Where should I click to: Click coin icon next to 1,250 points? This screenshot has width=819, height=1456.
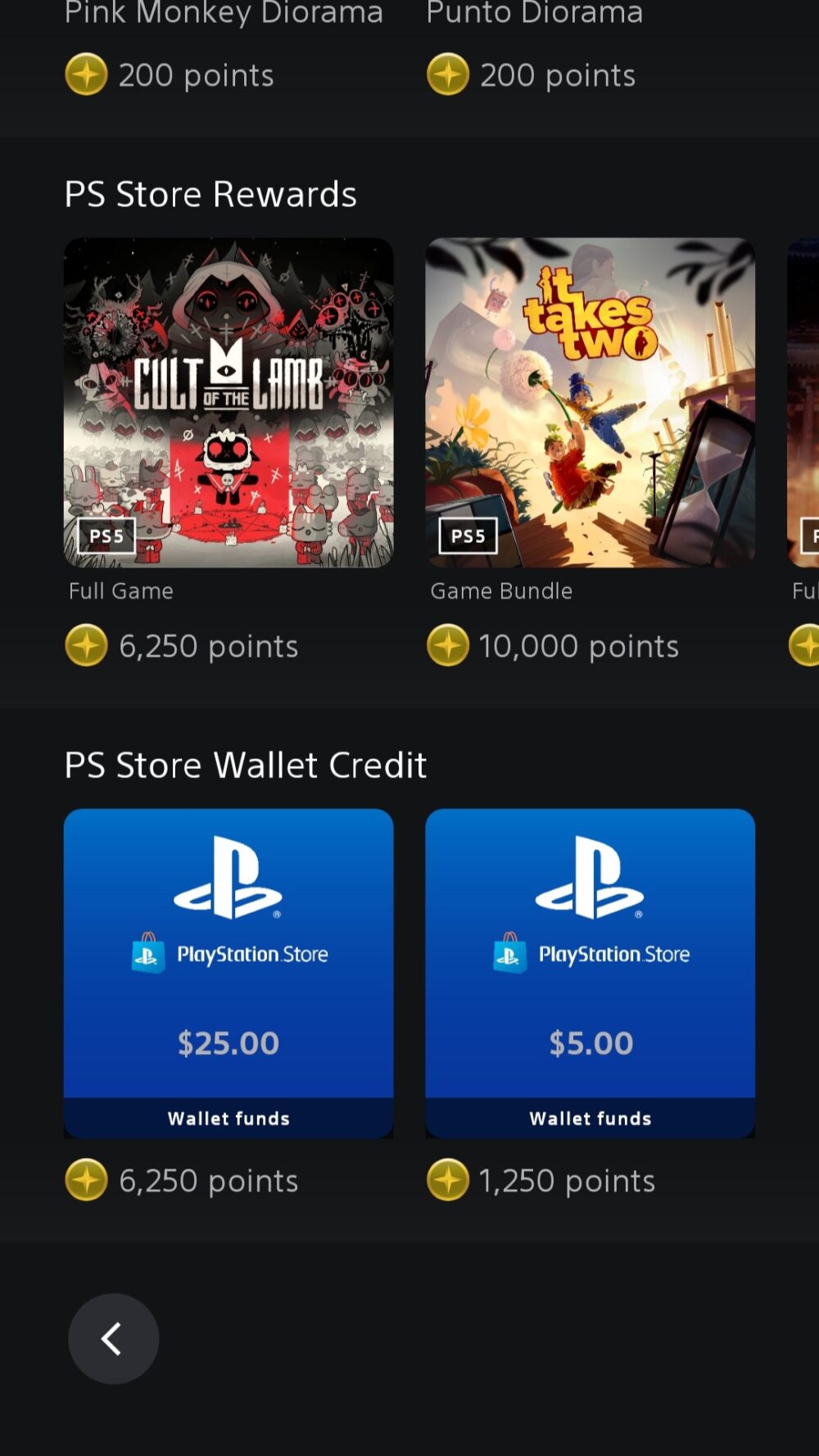(x=448, y=1180)
